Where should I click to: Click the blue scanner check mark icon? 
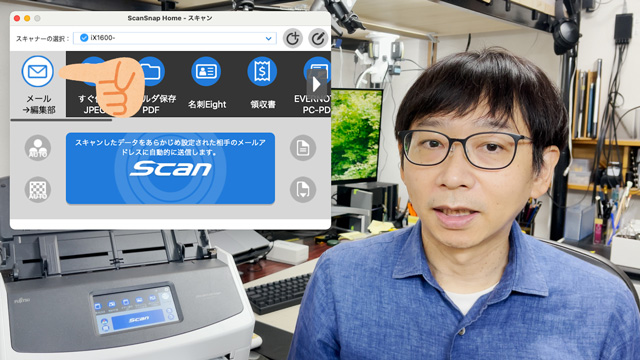point(84,38)
